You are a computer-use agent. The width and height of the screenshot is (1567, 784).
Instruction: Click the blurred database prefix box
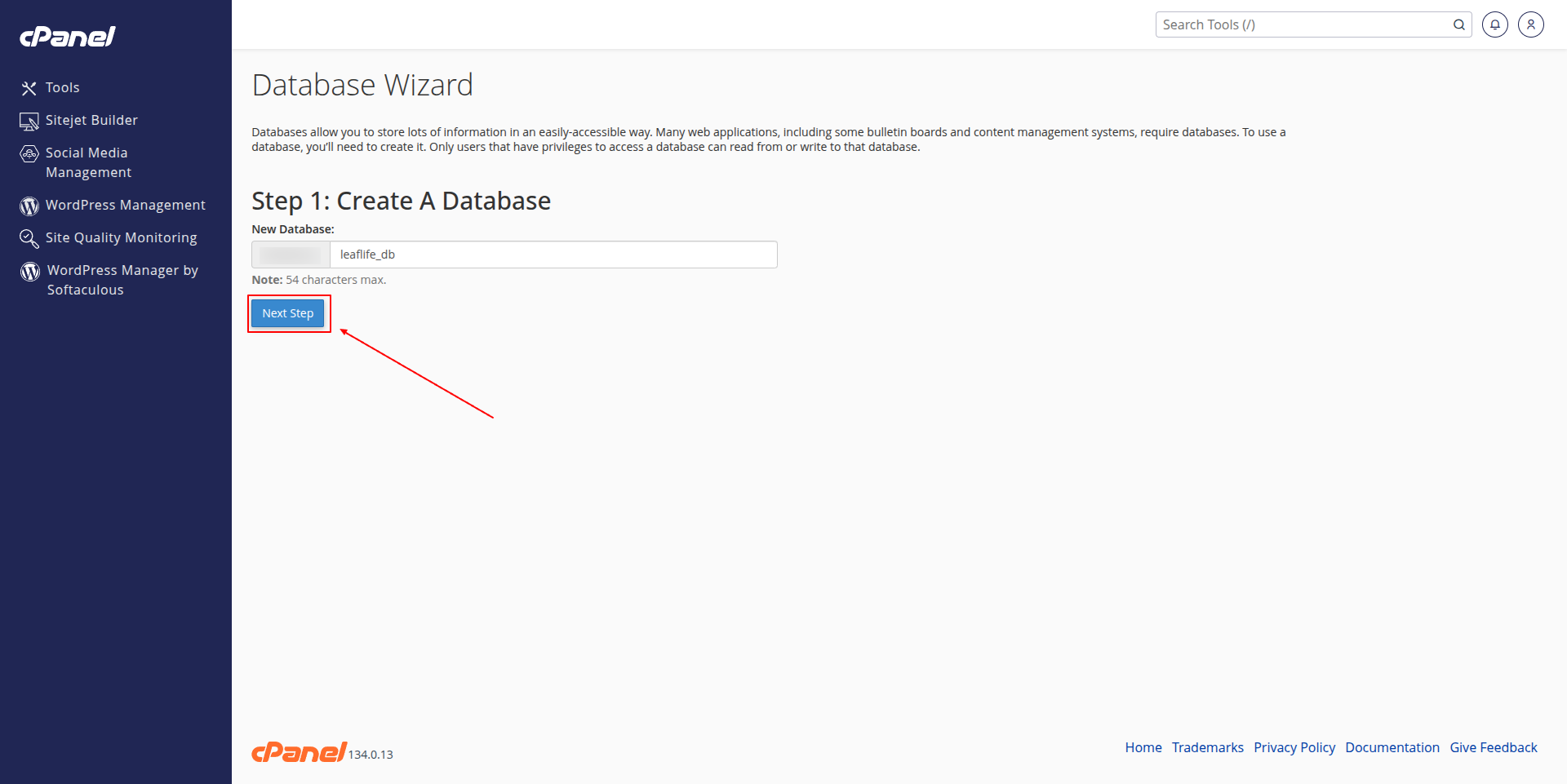[291, 255]
